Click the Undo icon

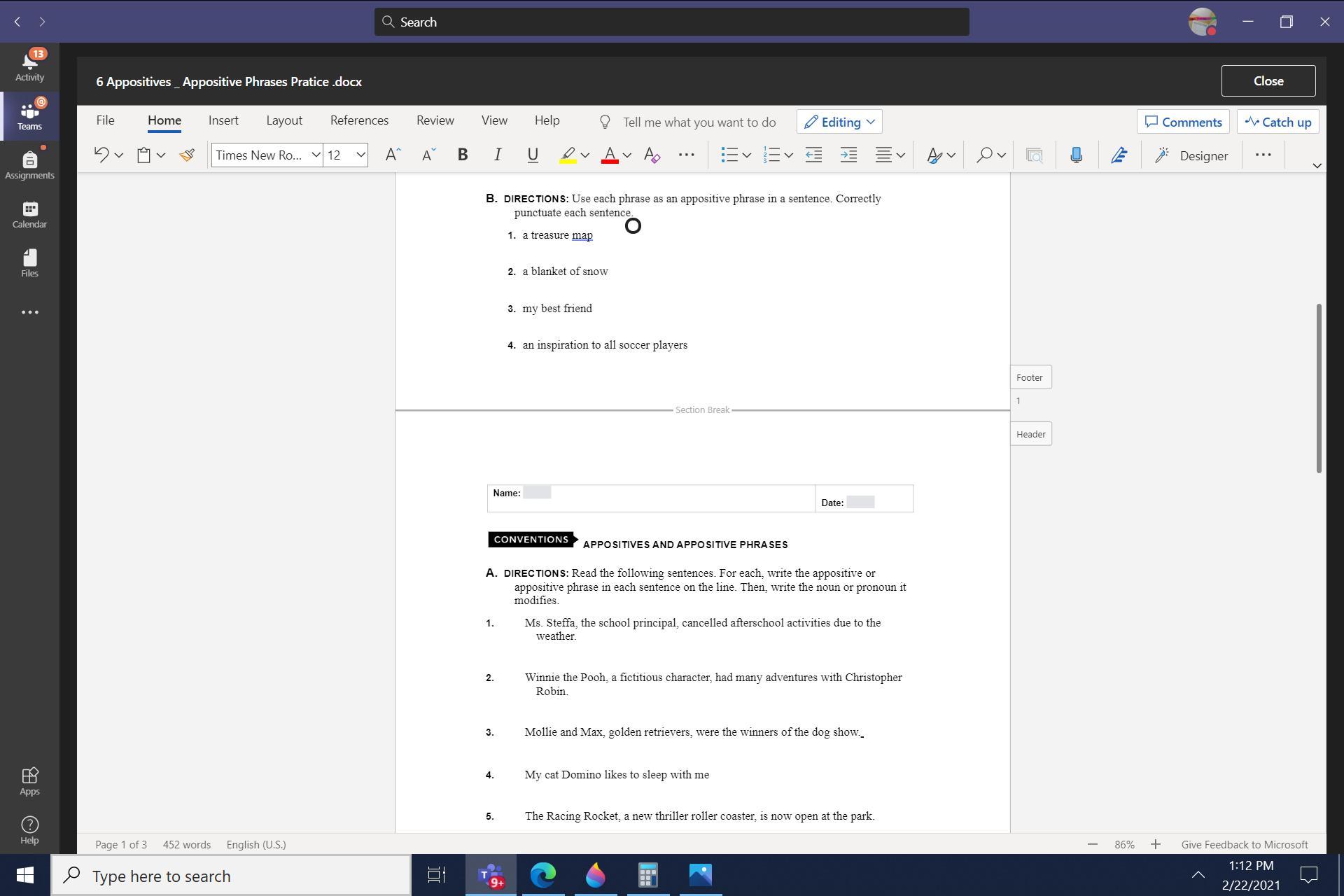pos(101,155)
